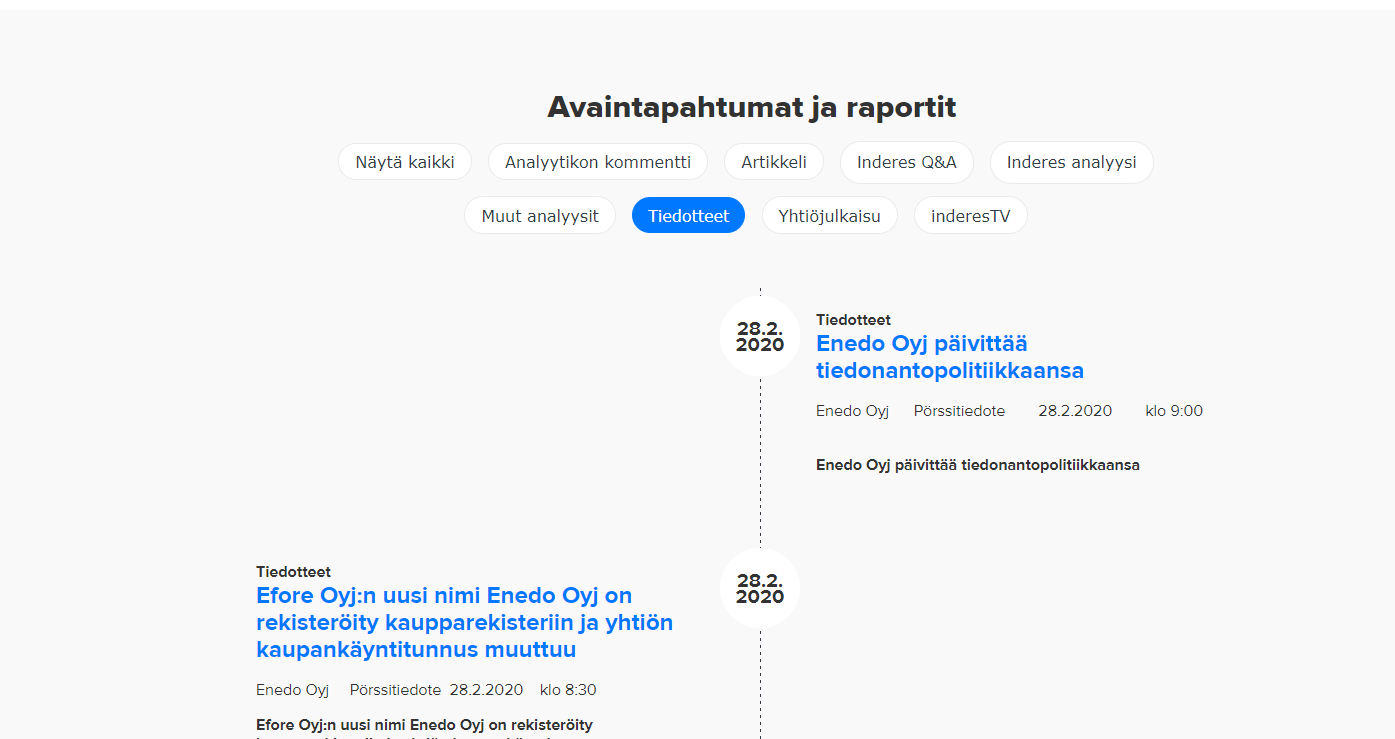Image resolution: width=1395 pixels, height=739 pixels.
Task: Show inderesTV content
Action: pyautogui.click(x=970, y=215)
